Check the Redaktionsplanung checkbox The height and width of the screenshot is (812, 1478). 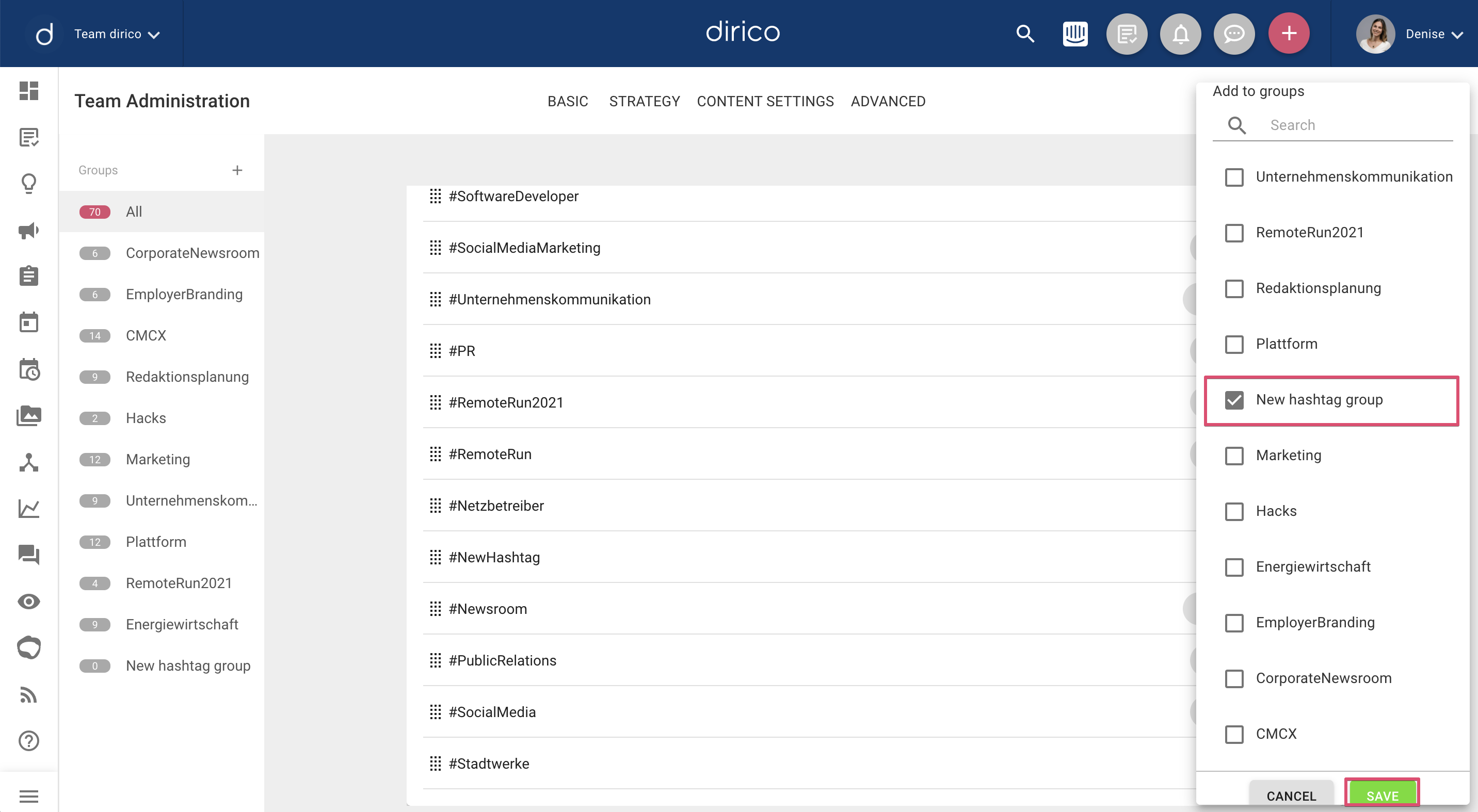coord(1234,288)
